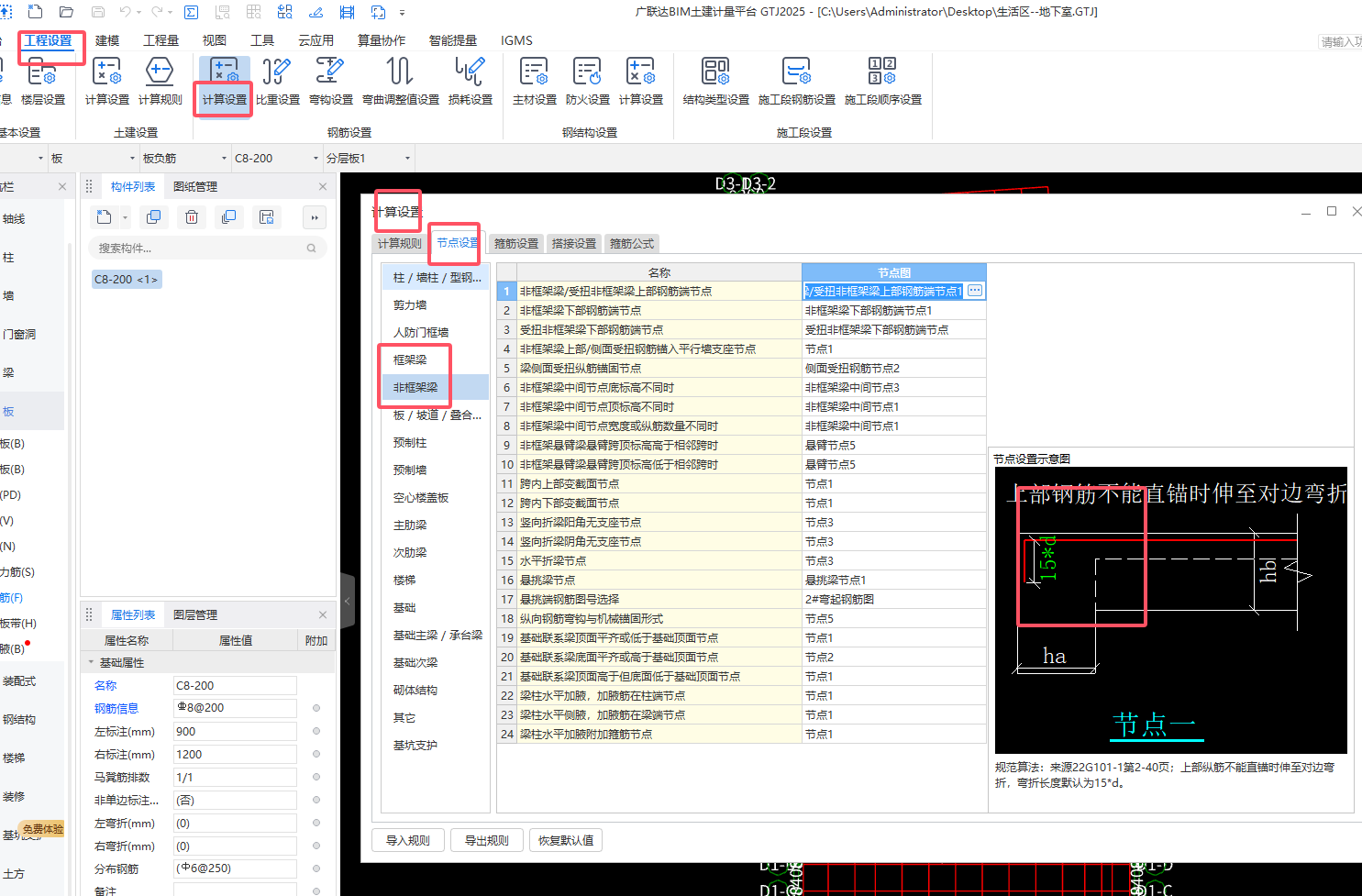Screen dimensions: 1362x896
Task: Open undo history dropdown arrow
Action: [x=139, y=12]
